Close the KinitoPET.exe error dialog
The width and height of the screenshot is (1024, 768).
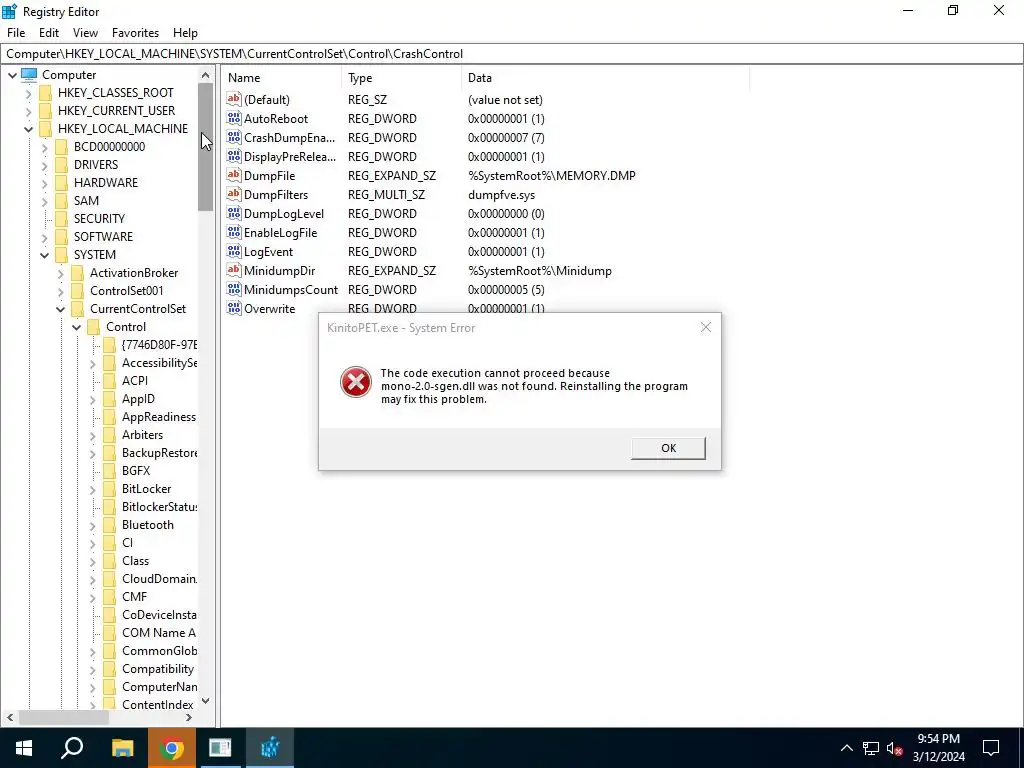click(x=705, y=327)
